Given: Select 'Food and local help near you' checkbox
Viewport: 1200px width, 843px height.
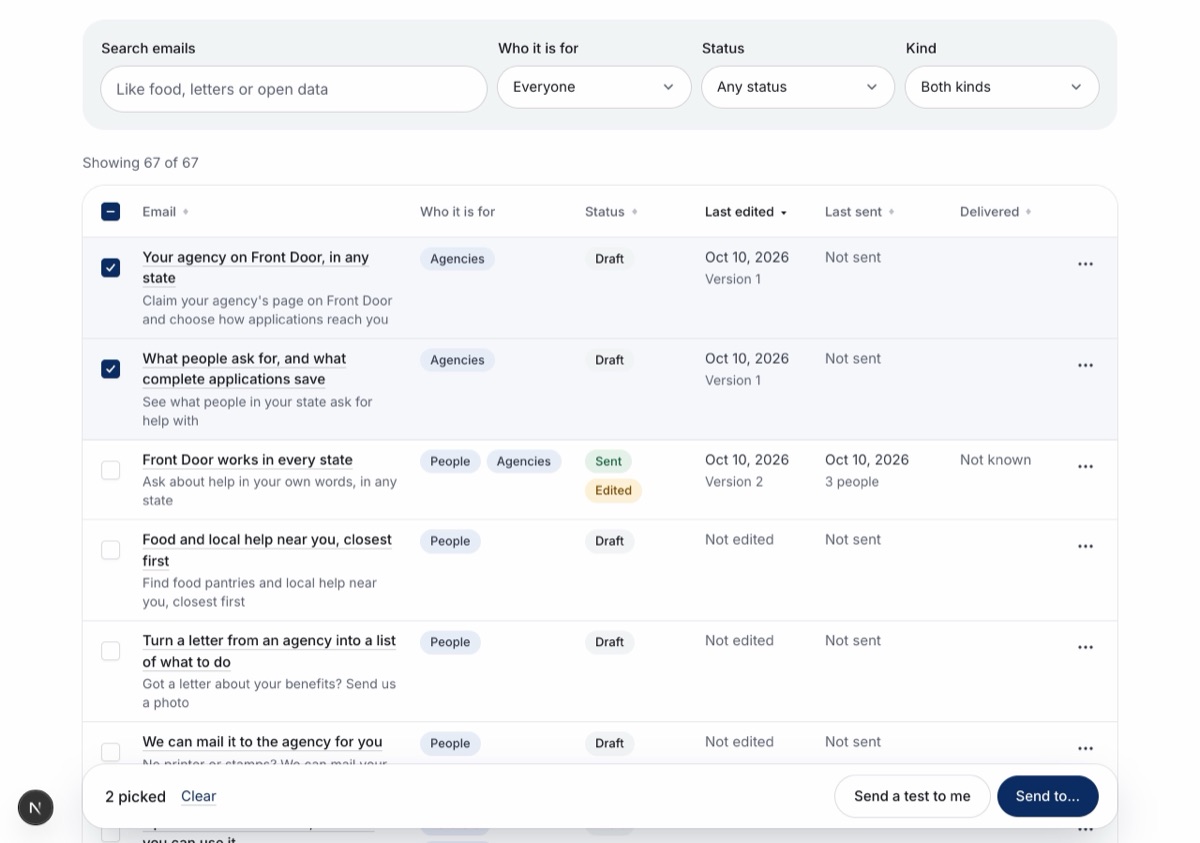Looking at the screenshot, I should (111, 550).
